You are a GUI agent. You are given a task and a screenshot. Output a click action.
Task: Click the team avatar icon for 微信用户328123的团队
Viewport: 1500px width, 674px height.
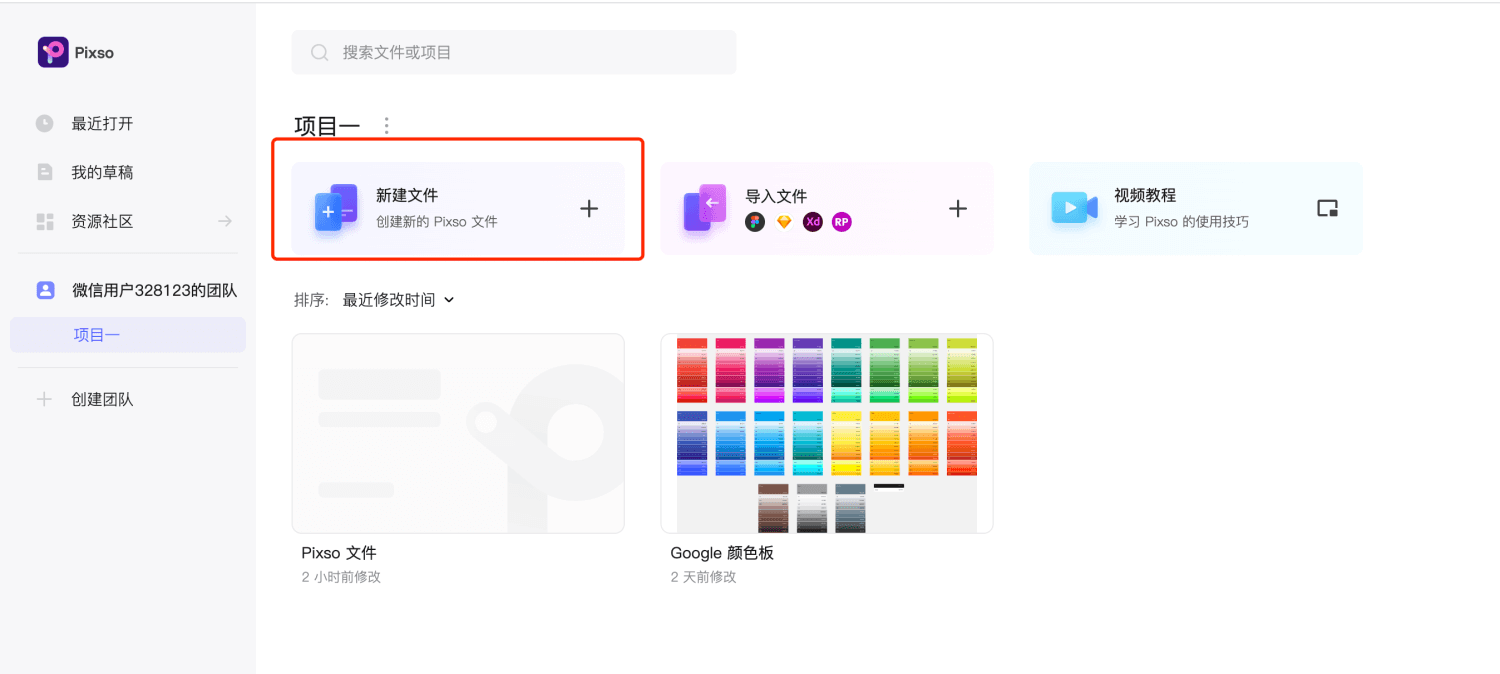click(45, 290)
